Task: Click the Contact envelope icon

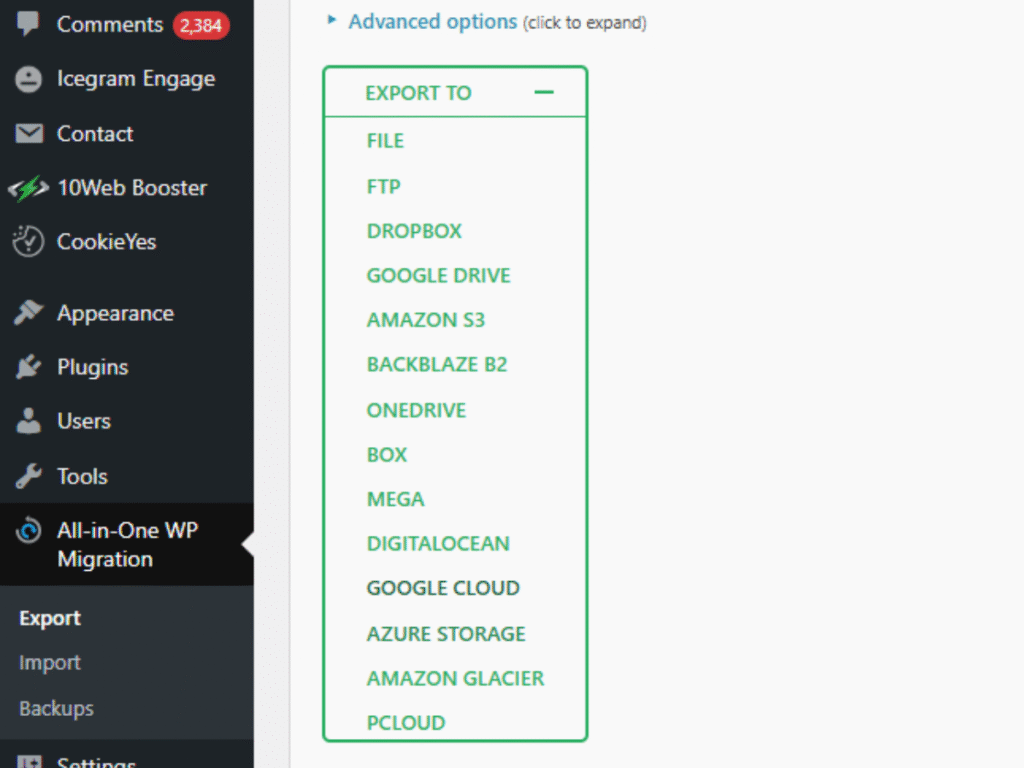Action: (29, 134)
